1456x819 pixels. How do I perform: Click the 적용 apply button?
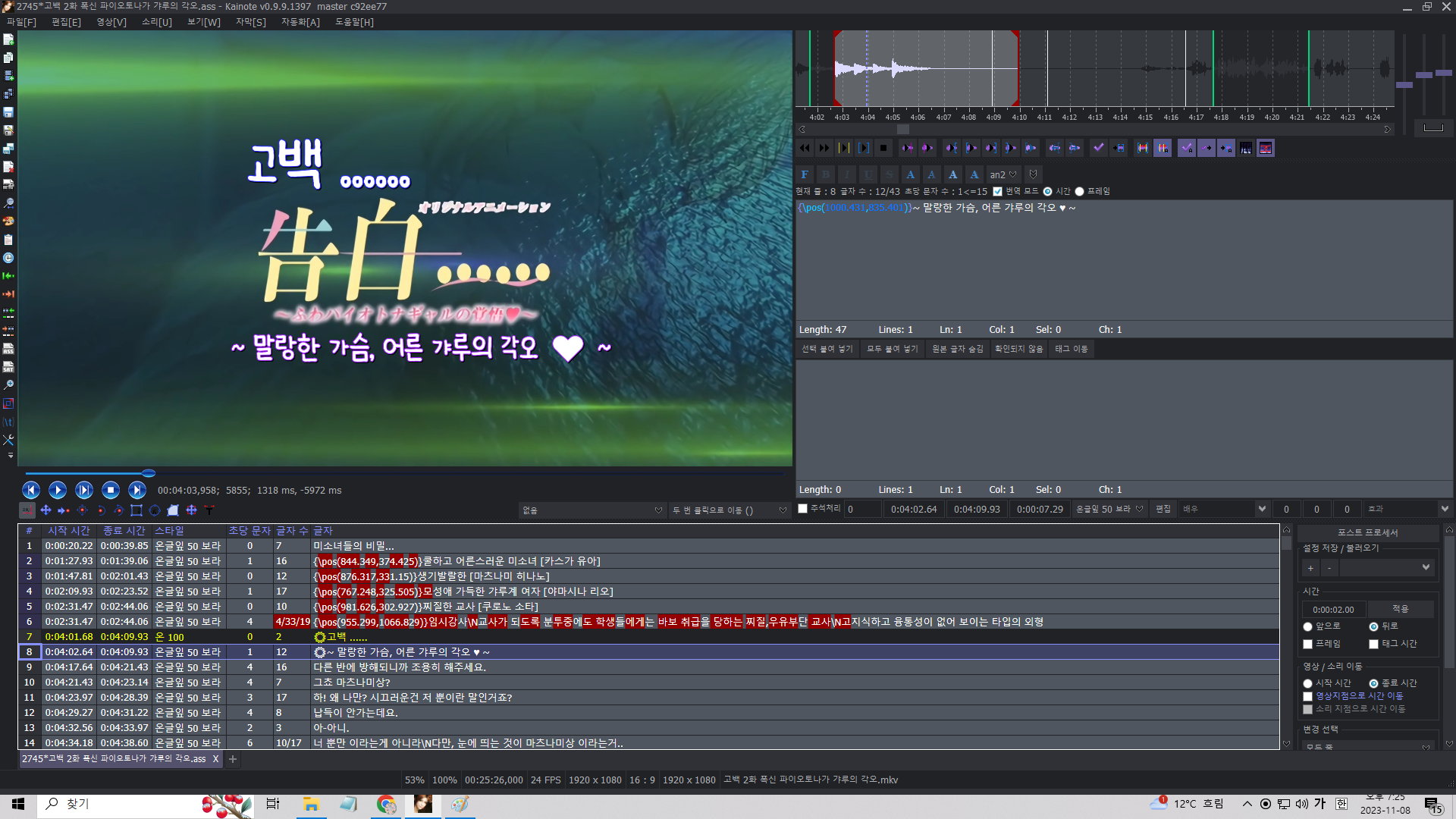tap(1401, 610)
